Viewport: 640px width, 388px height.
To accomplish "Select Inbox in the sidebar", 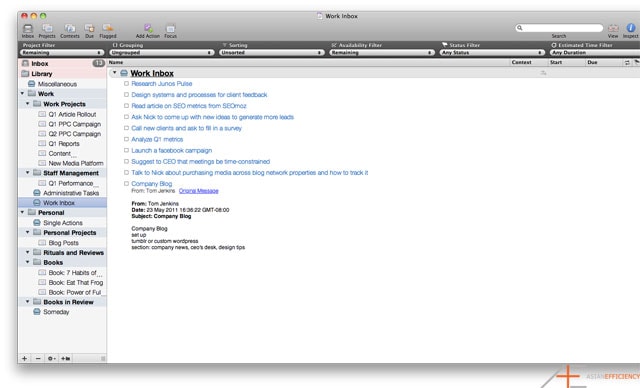I will tap(62, 64).
